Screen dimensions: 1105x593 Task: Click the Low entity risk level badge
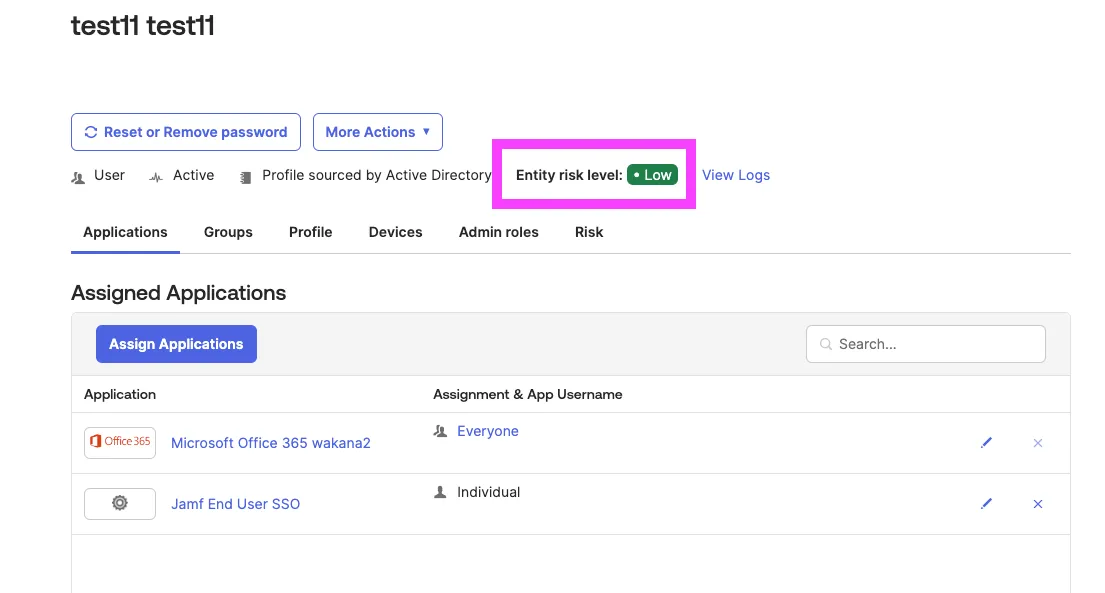click(652, 175)
